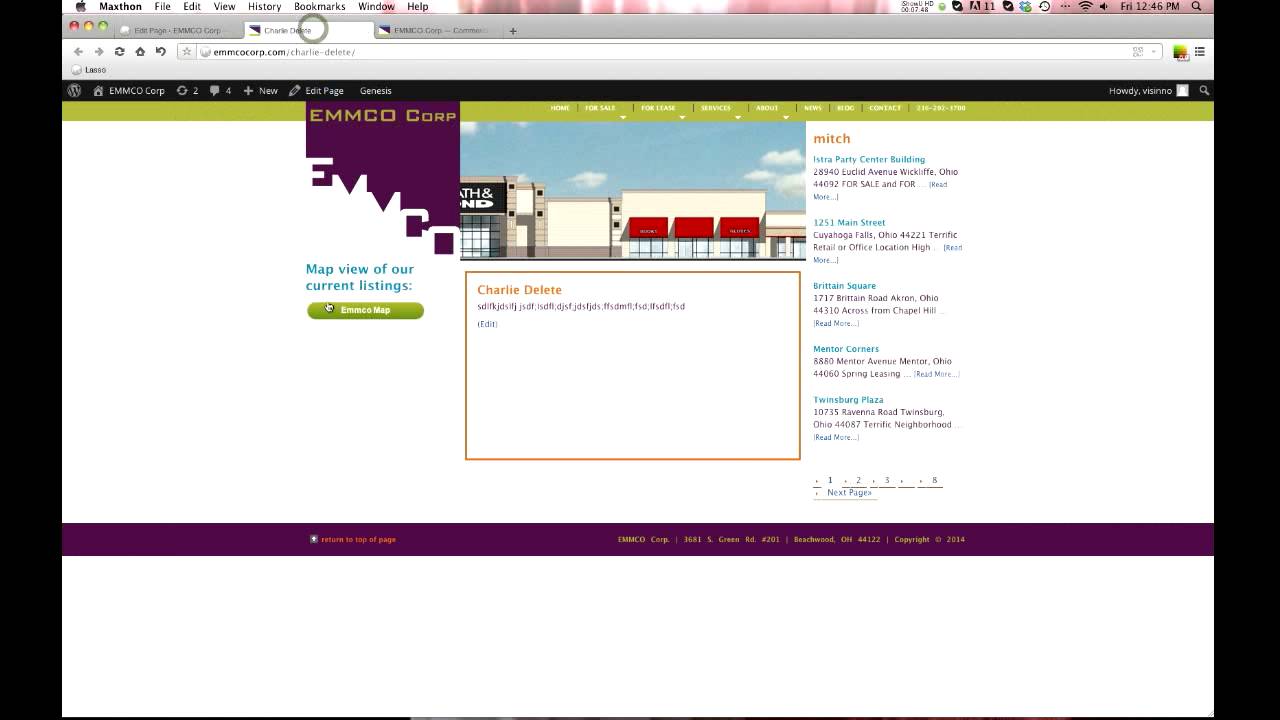
Task: Open the Maxthon main menu list icon
Action: coord(1199,51)
